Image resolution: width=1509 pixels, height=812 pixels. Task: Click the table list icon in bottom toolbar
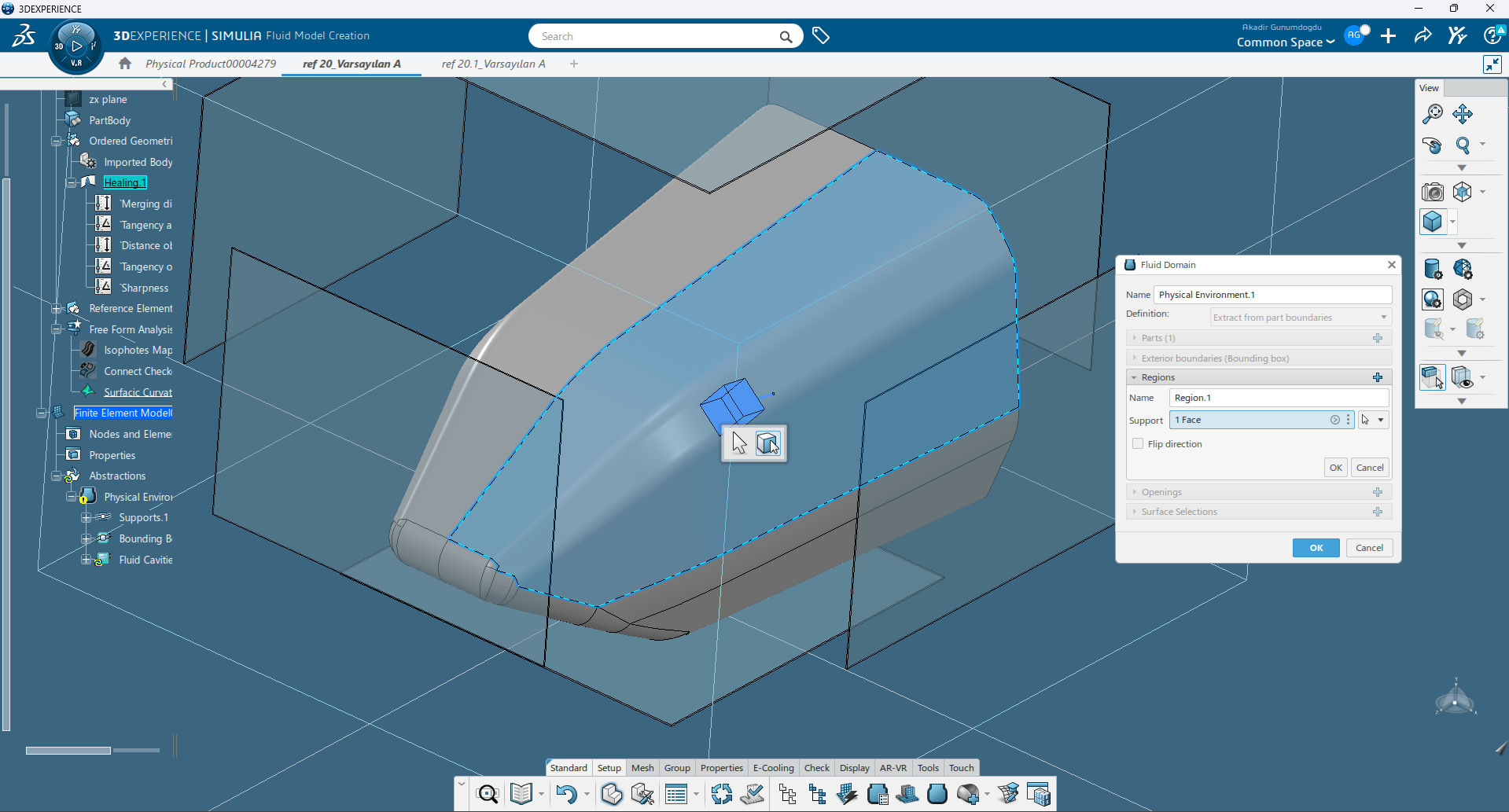point(676,795)
